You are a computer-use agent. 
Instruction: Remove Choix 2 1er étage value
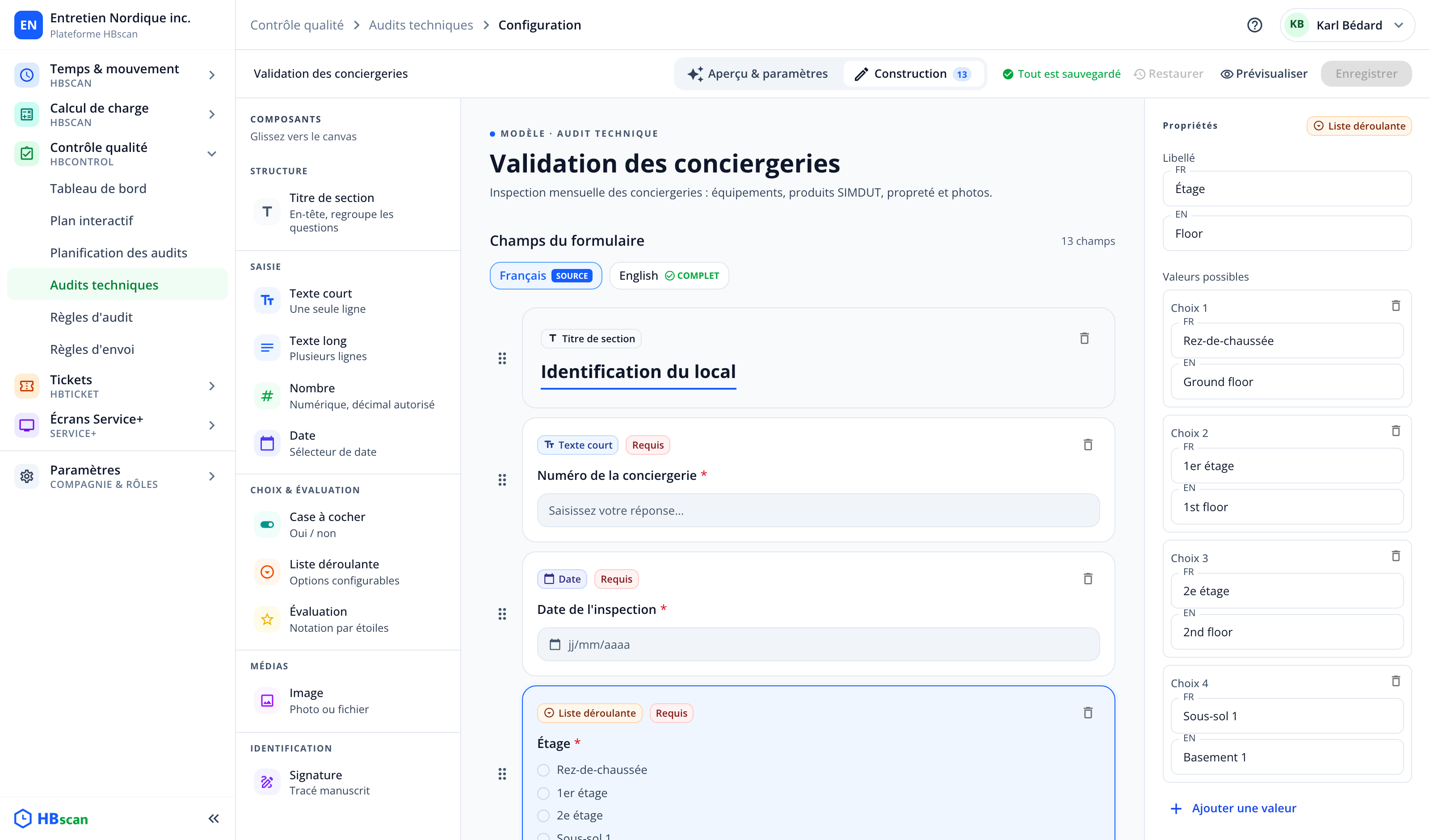1396,431
